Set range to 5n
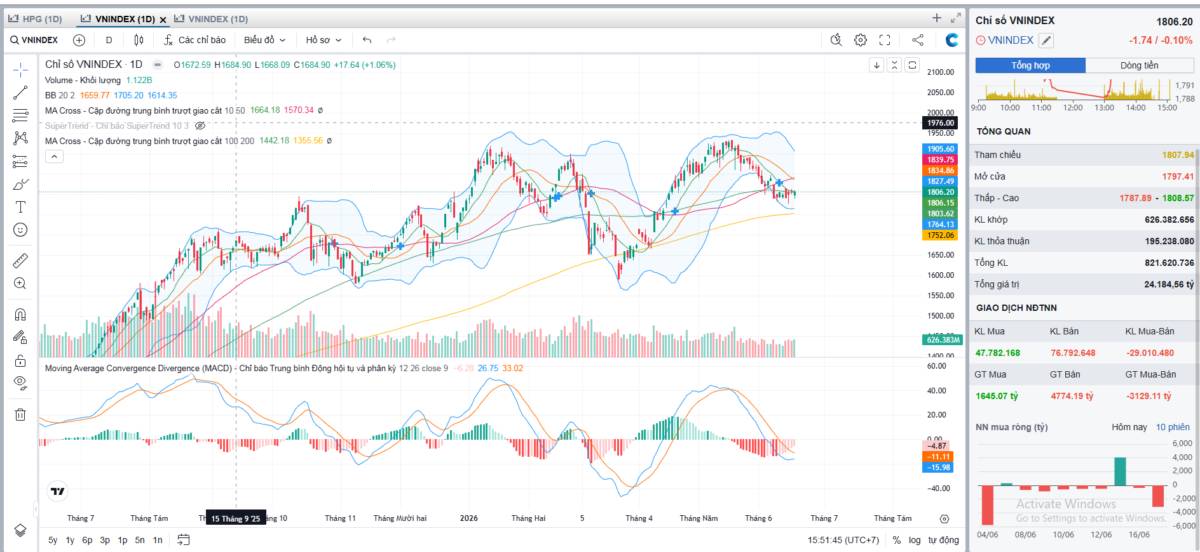Image resolution: width=1200 pixels, height=552 pixels. tap(140, 540)
